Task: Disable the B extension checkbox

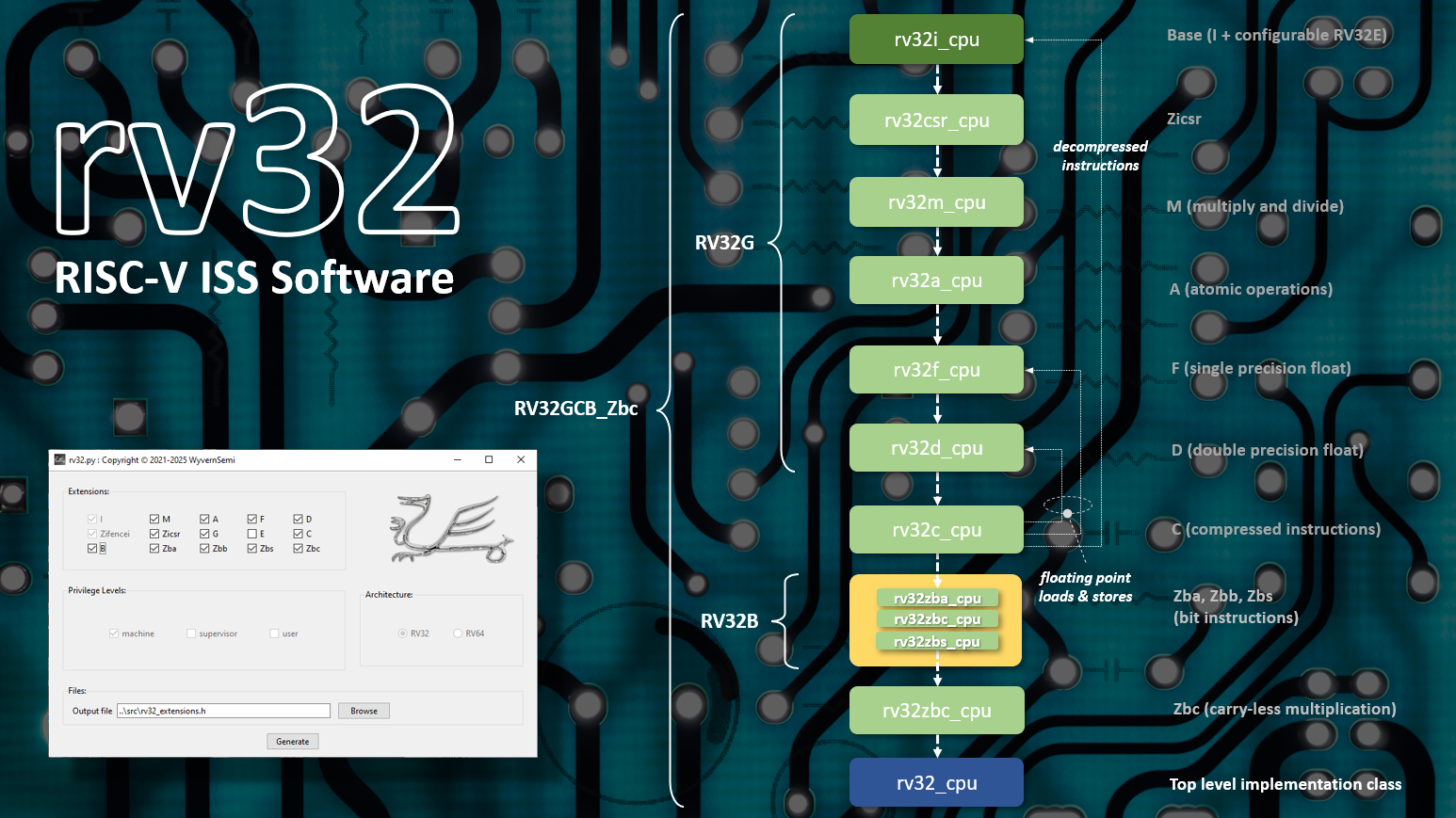Action: click(x=92, y=549)
